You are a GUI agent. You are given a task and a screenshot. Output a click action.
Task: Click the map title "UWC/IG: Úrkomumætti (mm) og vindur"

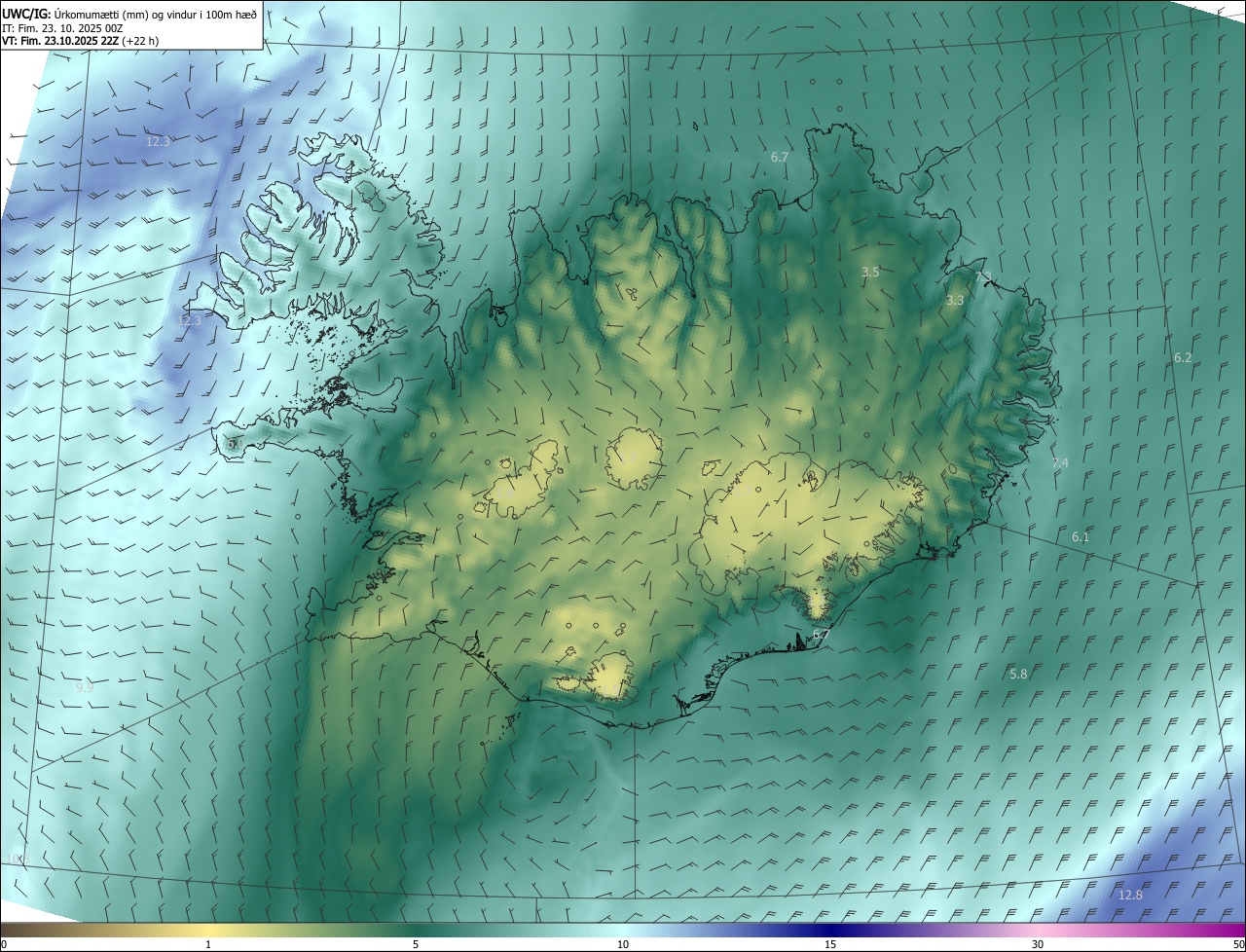[x=129, y=14]
